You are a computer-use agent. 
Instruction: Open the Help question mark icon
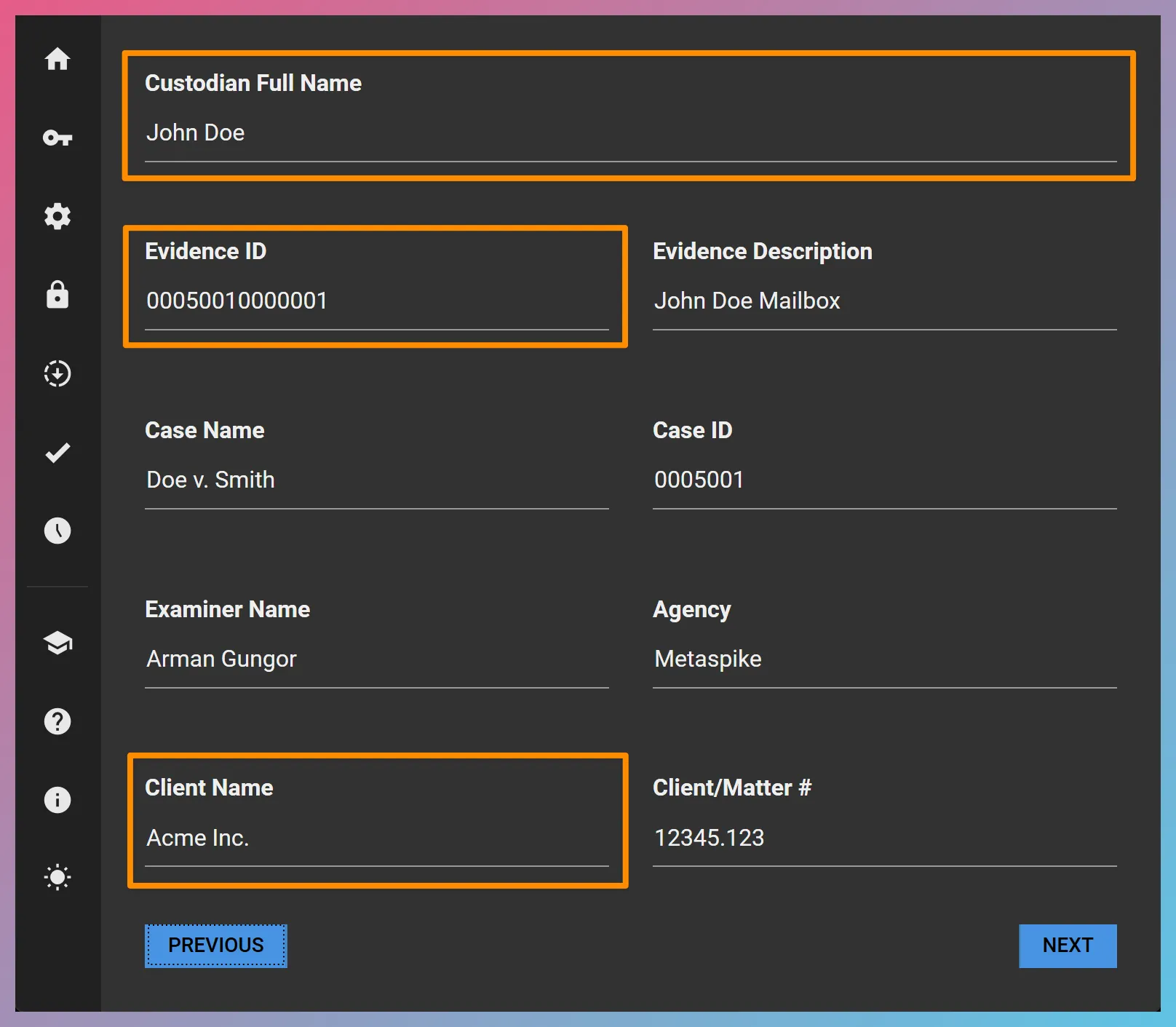click(57, 721)
